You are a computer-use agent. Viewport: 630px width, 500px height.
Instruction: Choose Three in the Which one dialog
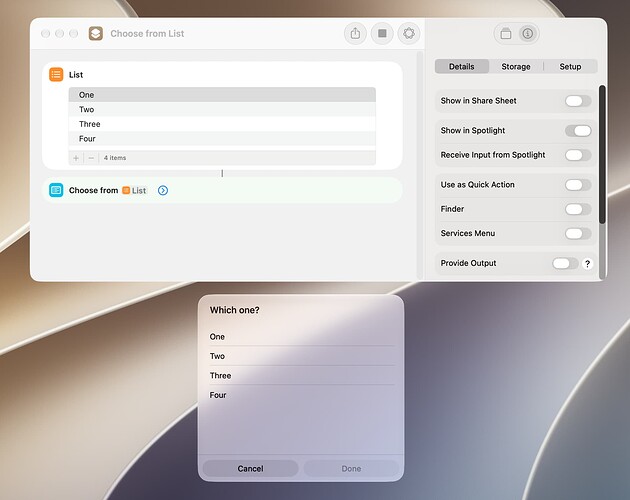click(302, 375)
